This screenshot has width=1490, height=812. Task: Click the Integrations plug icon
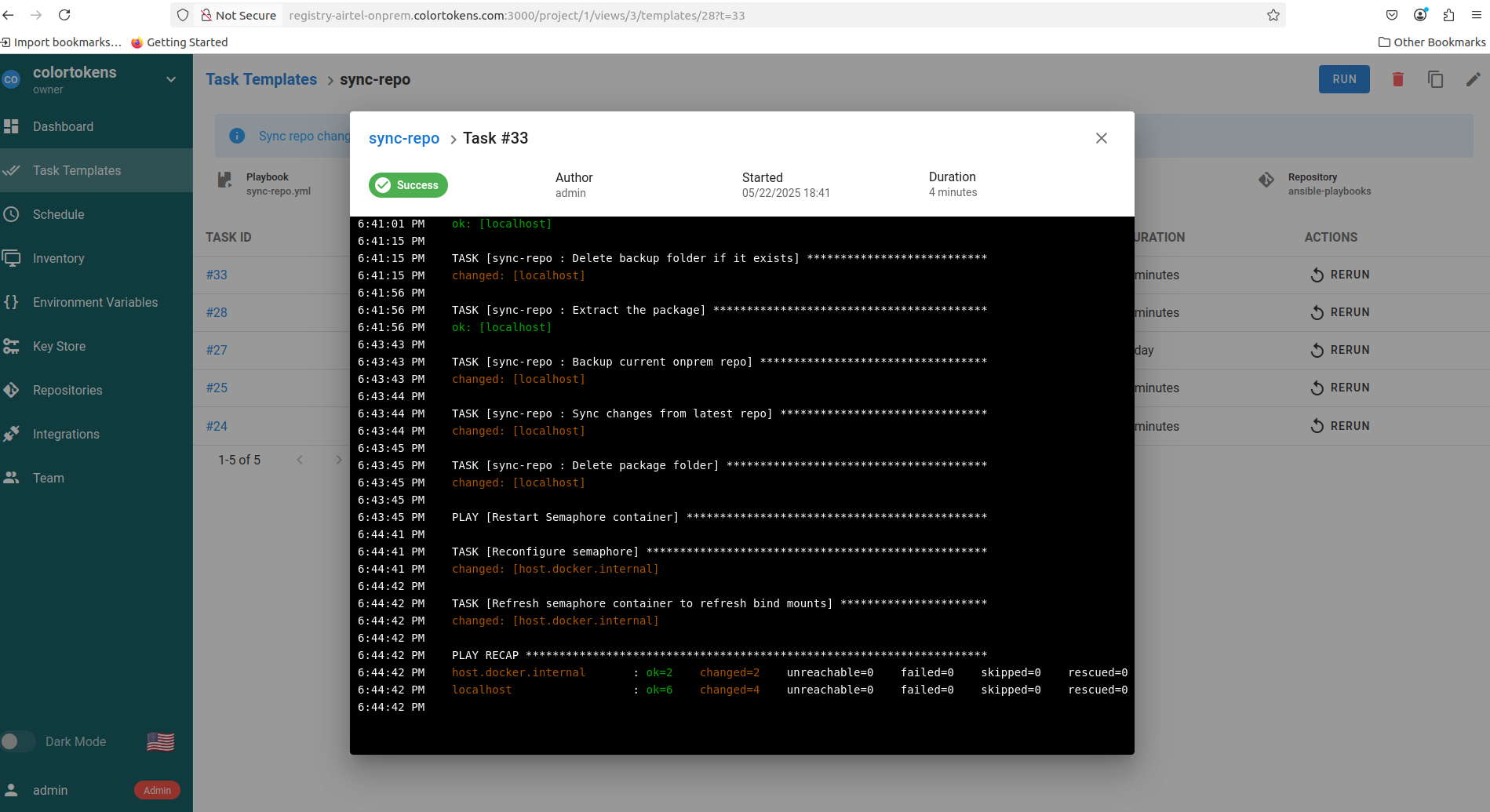click(11, 434)
